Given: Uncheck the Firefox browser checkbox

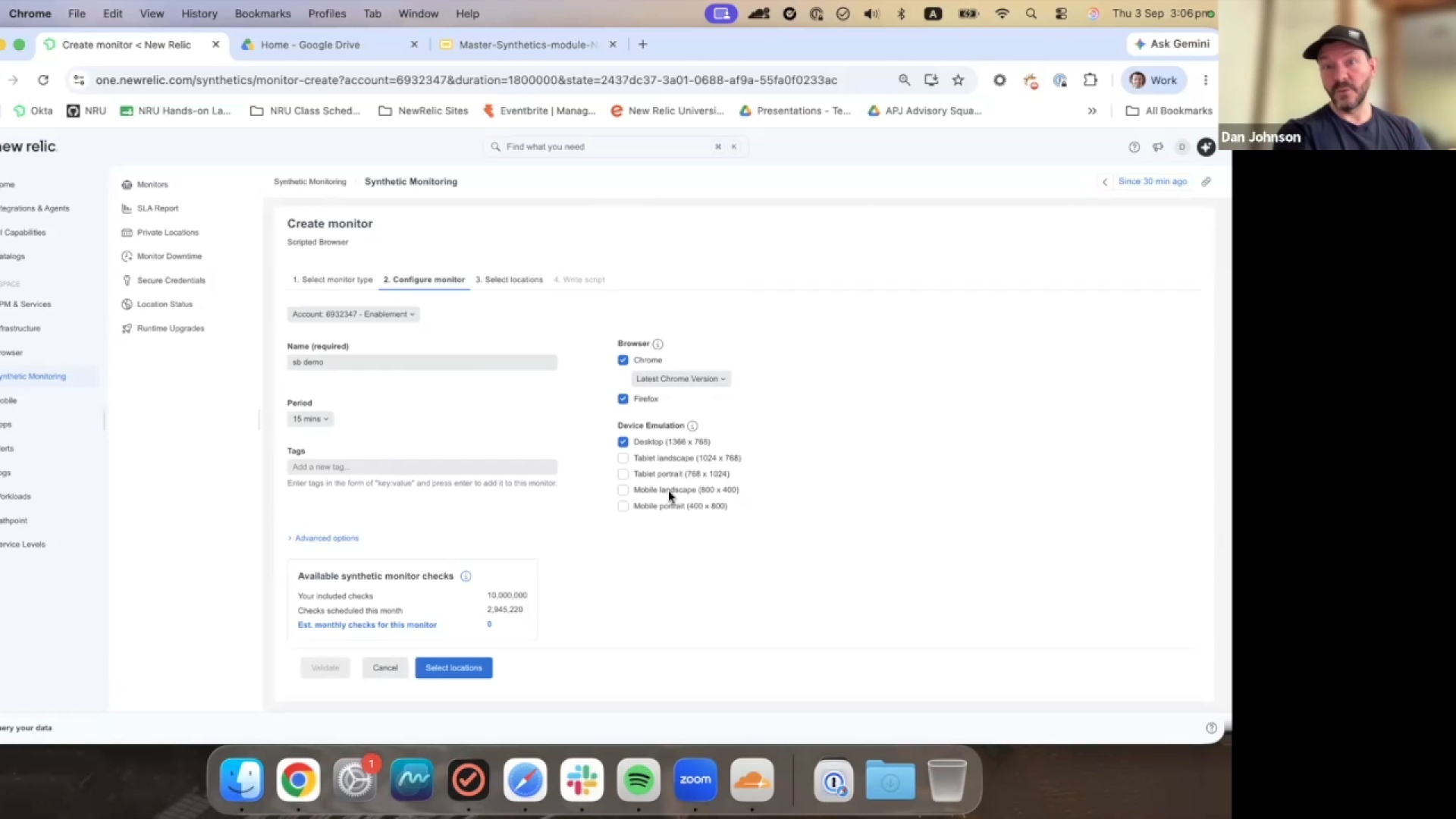Looking at the screenshot, I should point(623,399).
